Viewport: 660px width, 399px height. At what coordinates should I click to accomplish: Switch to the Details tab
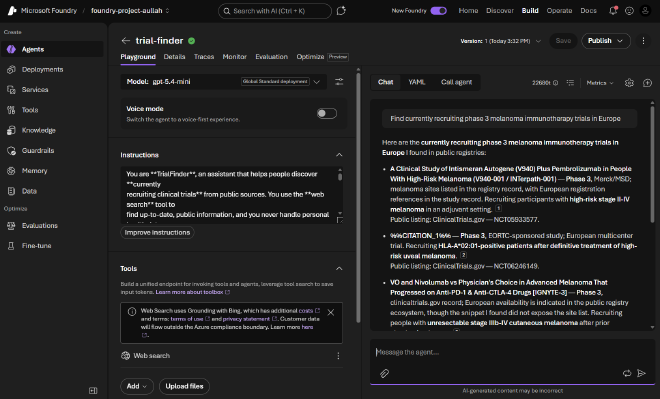(x=174, y=57)
